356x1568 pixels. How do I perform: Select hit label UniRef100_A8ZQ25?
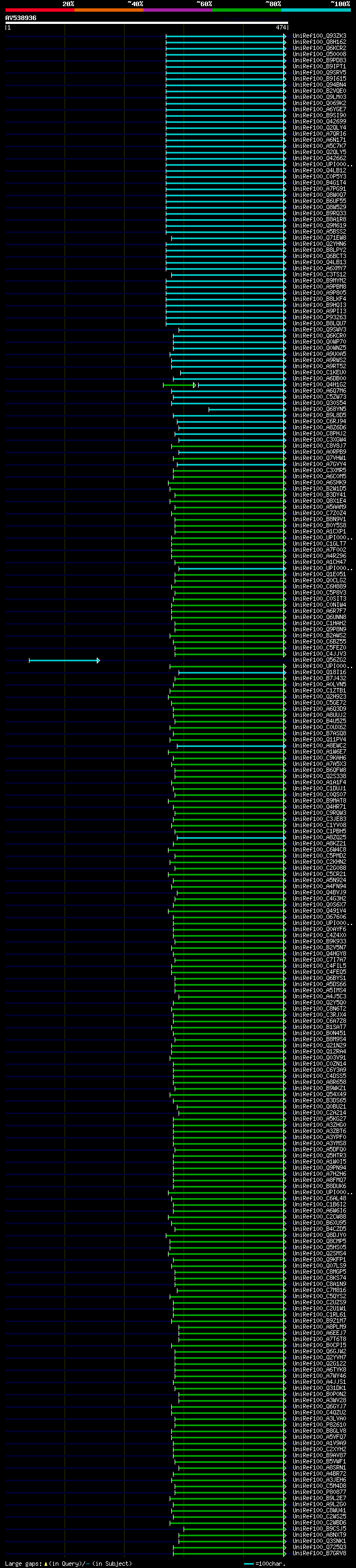tap(319, 838)
